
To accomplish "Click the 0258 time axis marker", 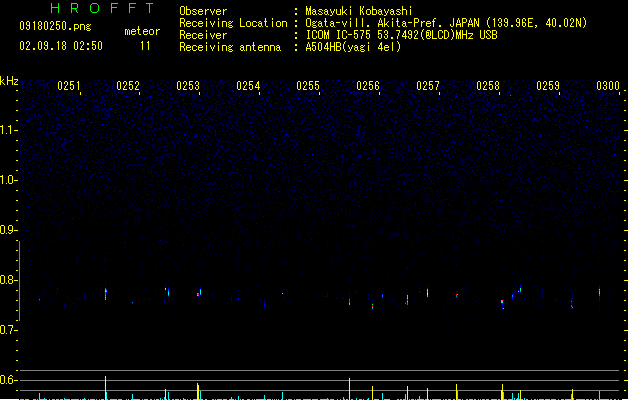I will pyautogui.click(x=488, y=86).
